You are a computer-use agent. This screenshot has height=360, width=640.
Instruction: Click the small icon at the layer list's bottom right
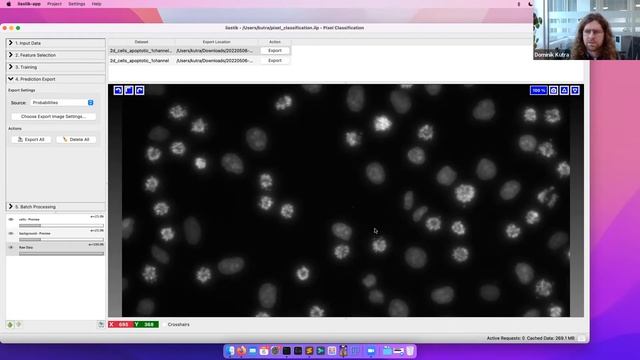click(x=101, y=324)
